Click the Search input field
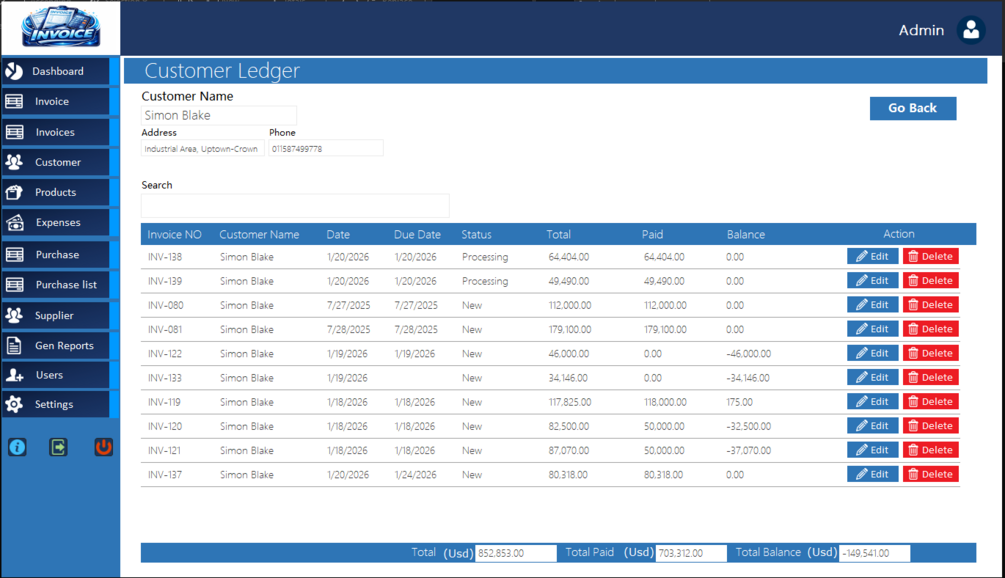 (x=295, y=206)
